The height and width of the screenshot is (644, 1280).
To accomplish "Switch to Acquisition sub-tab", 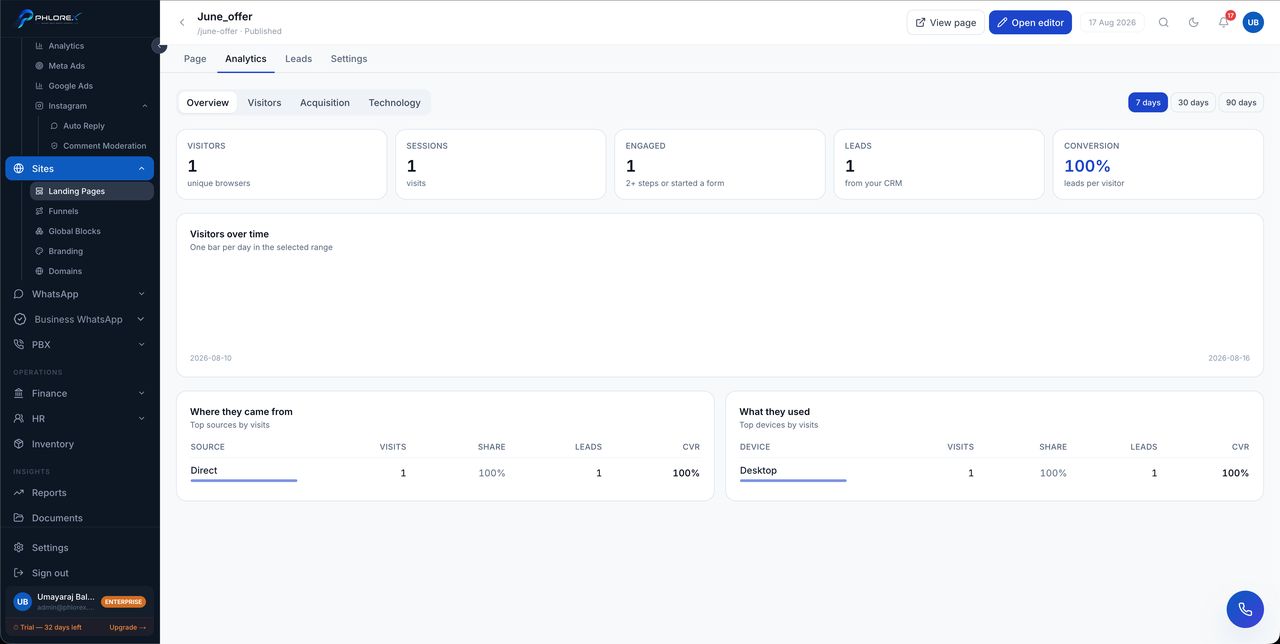I will point(325,102).
